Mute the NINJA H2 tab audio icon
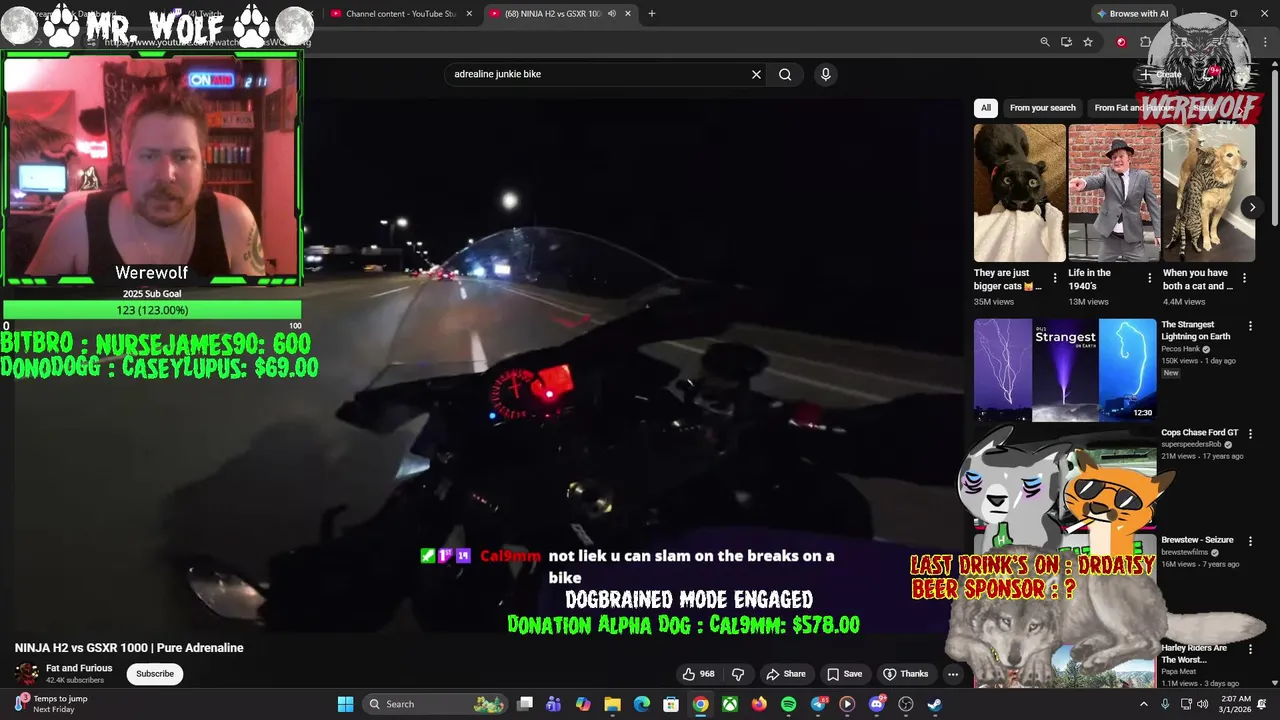Viewport: 1280px width, 720px height. [x=611, y=14]
